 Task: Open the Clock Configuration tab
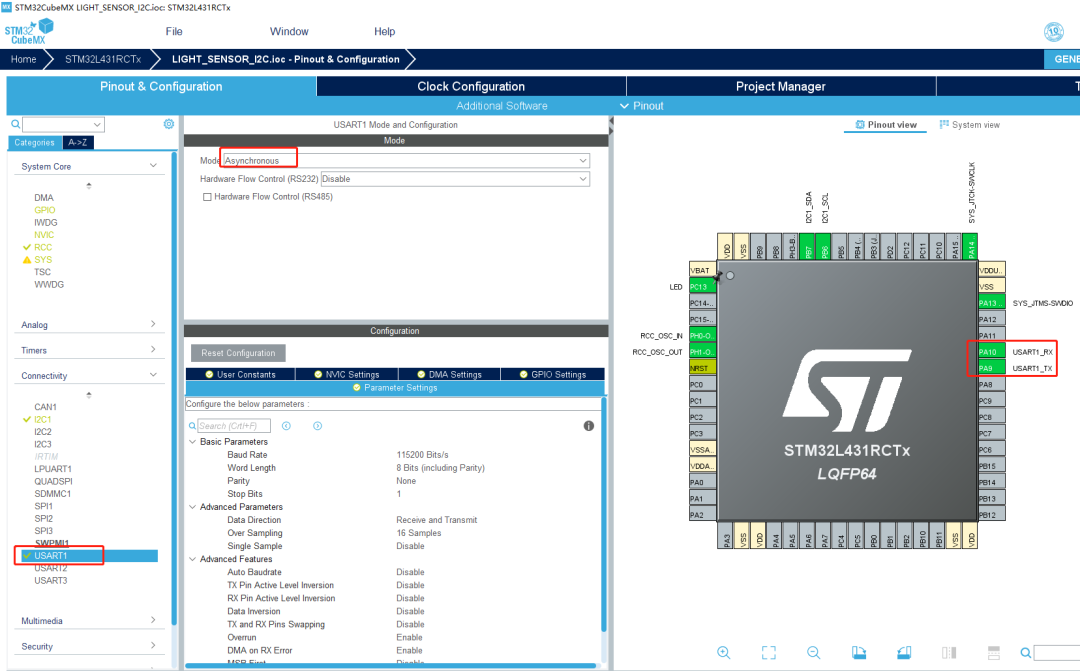pyautogui.click(x=470, y=86)
